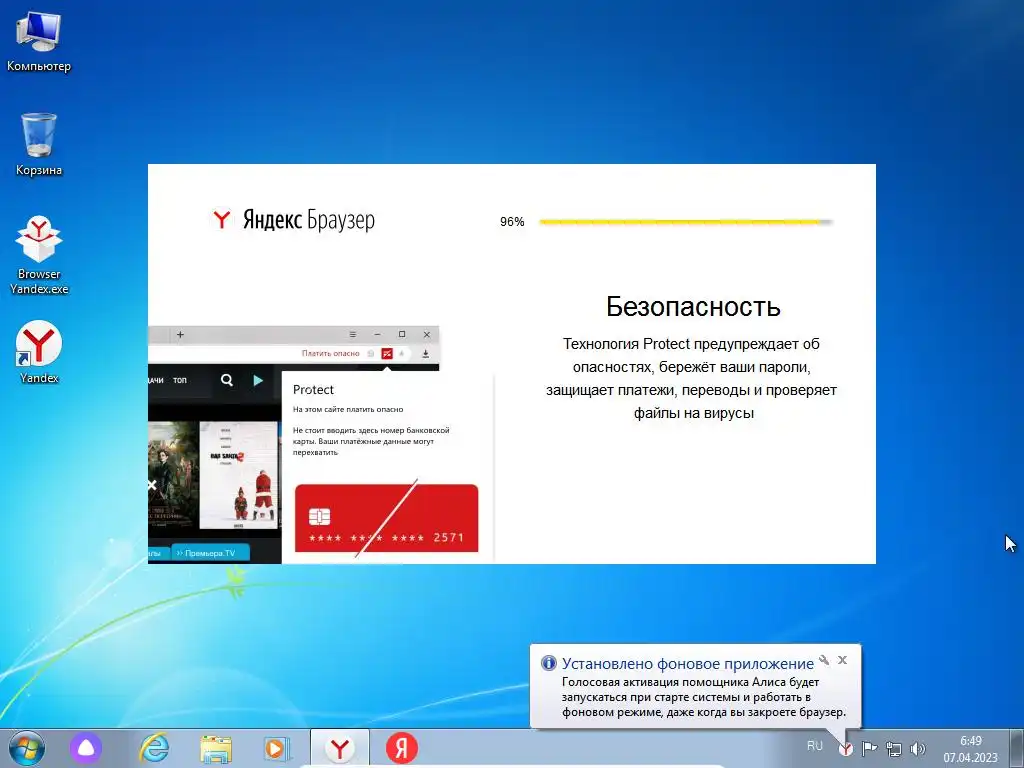
Task: Click the Безопасность heading
Action: point(693,306)
